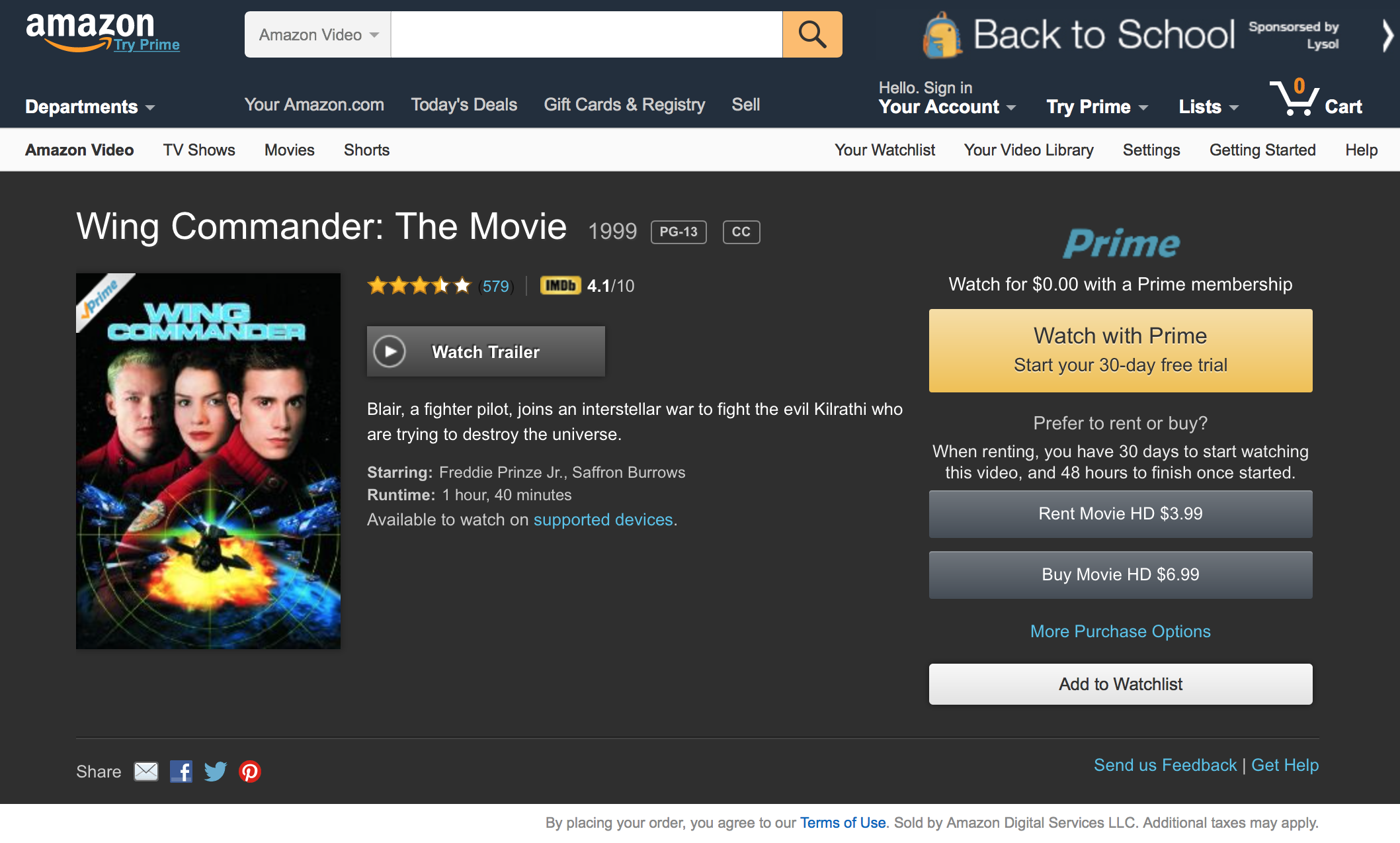This screenshot has height=843, width=1400.
Task: Click Rent Movie HD $3.99 button
Action: 1120,513
